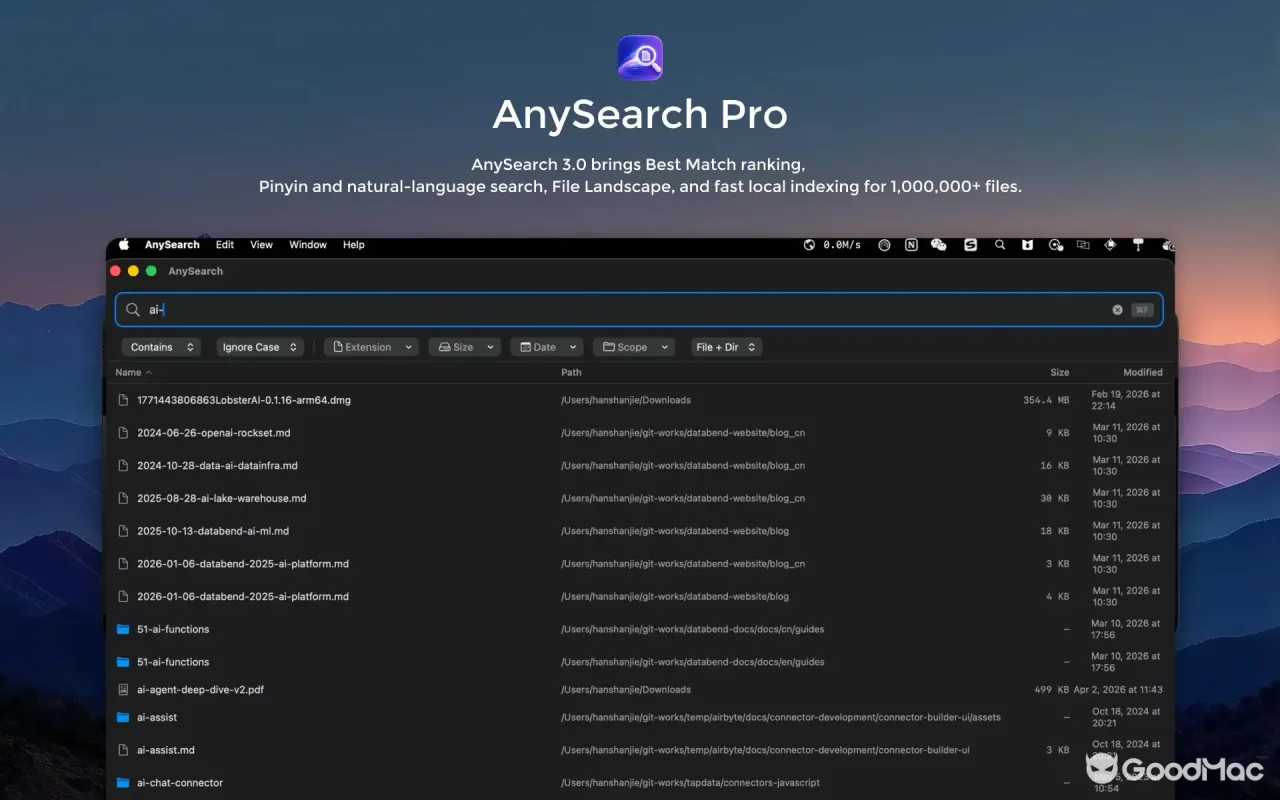Click the 354.4 MB size value

1046,400
